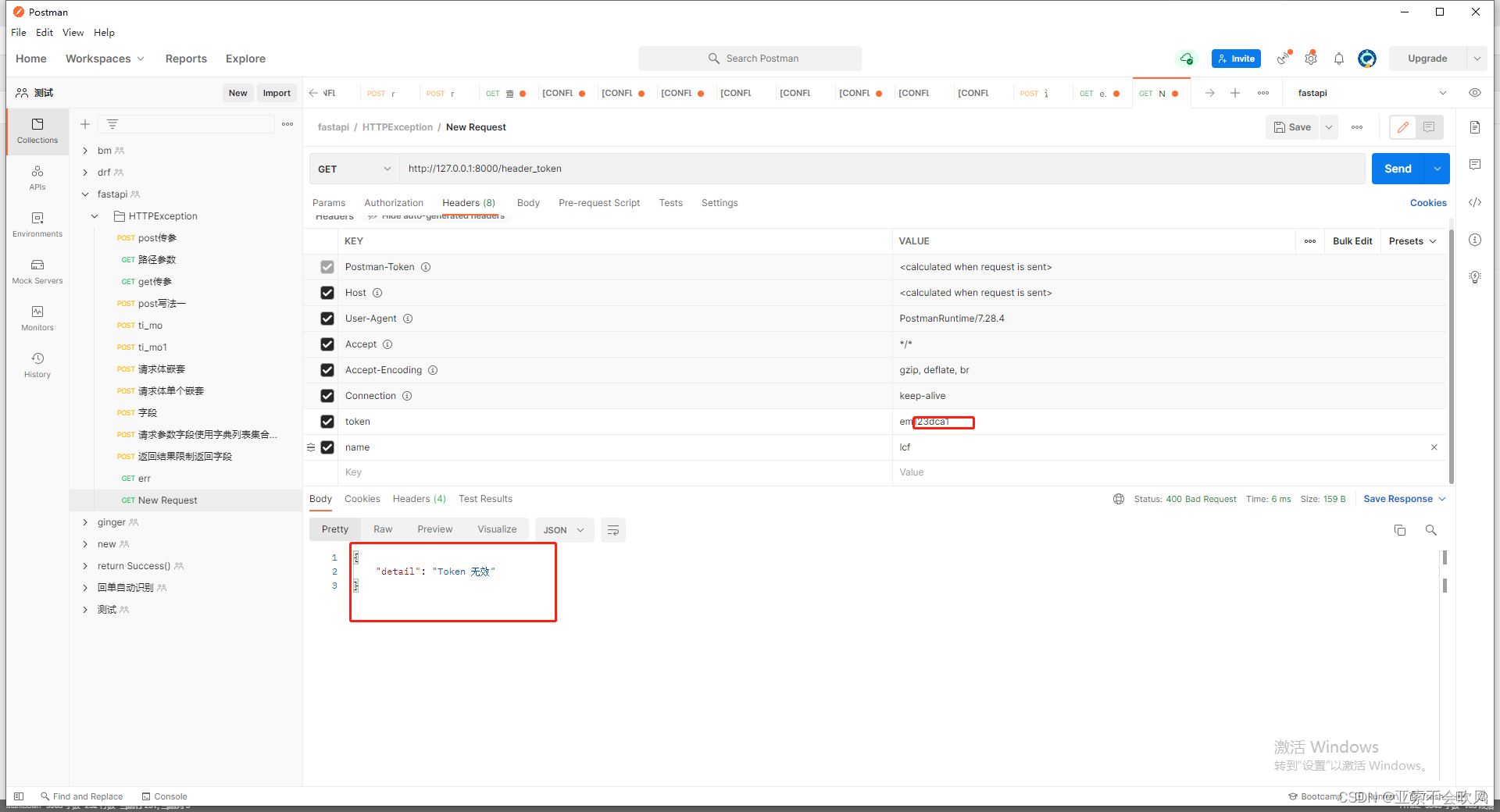Click the Search Postman box
The width and height of the screenshot is (1500, 812).
tap(750, 59)
